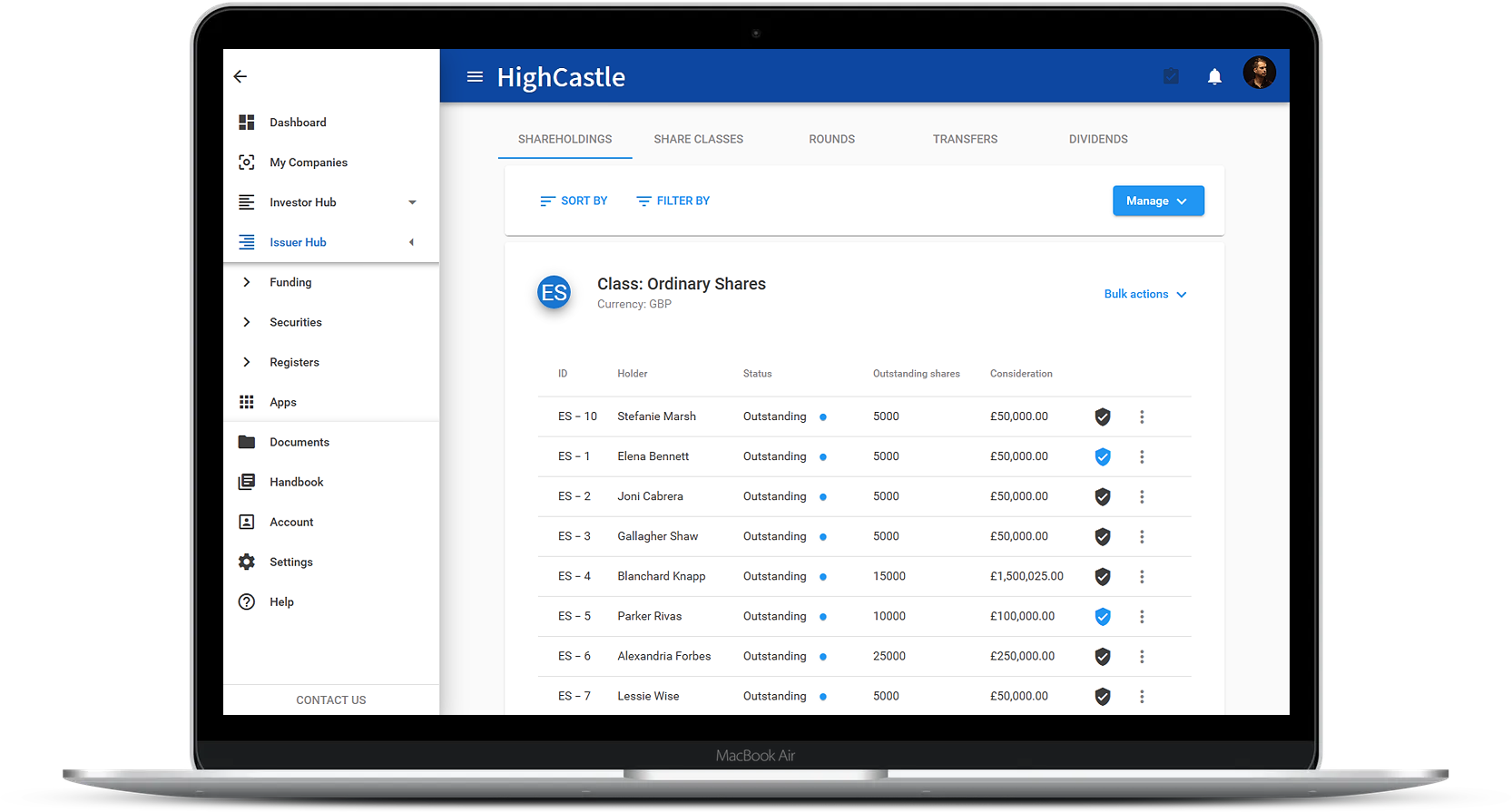Switch to the Shareholdings tab
The width and height of the screenshot is (1512, 812).
(565, 139)
